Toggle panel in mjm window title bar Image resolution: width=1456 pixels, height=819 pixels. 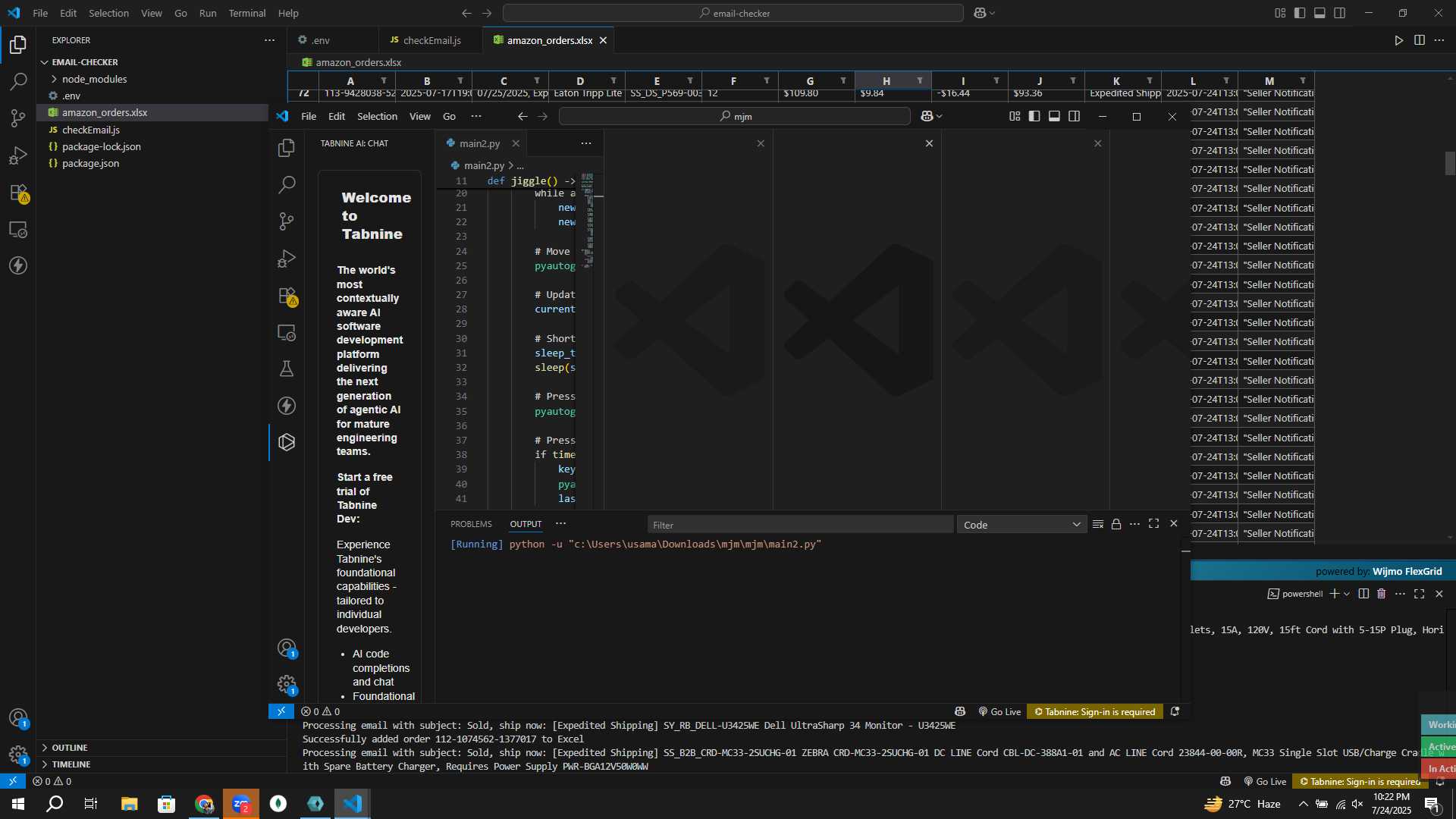coord(1054,116)
